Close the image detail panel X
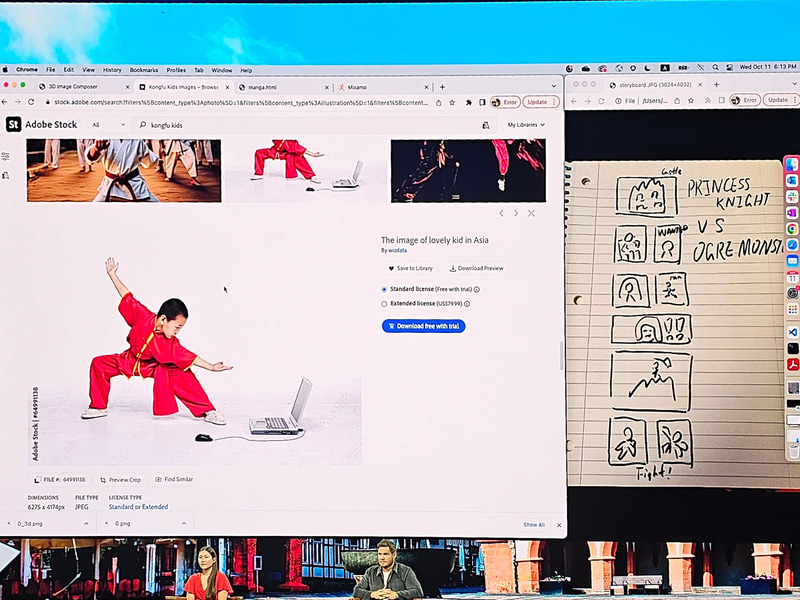The height and width of the screenshot is (600, 800). tap(531, 213)
